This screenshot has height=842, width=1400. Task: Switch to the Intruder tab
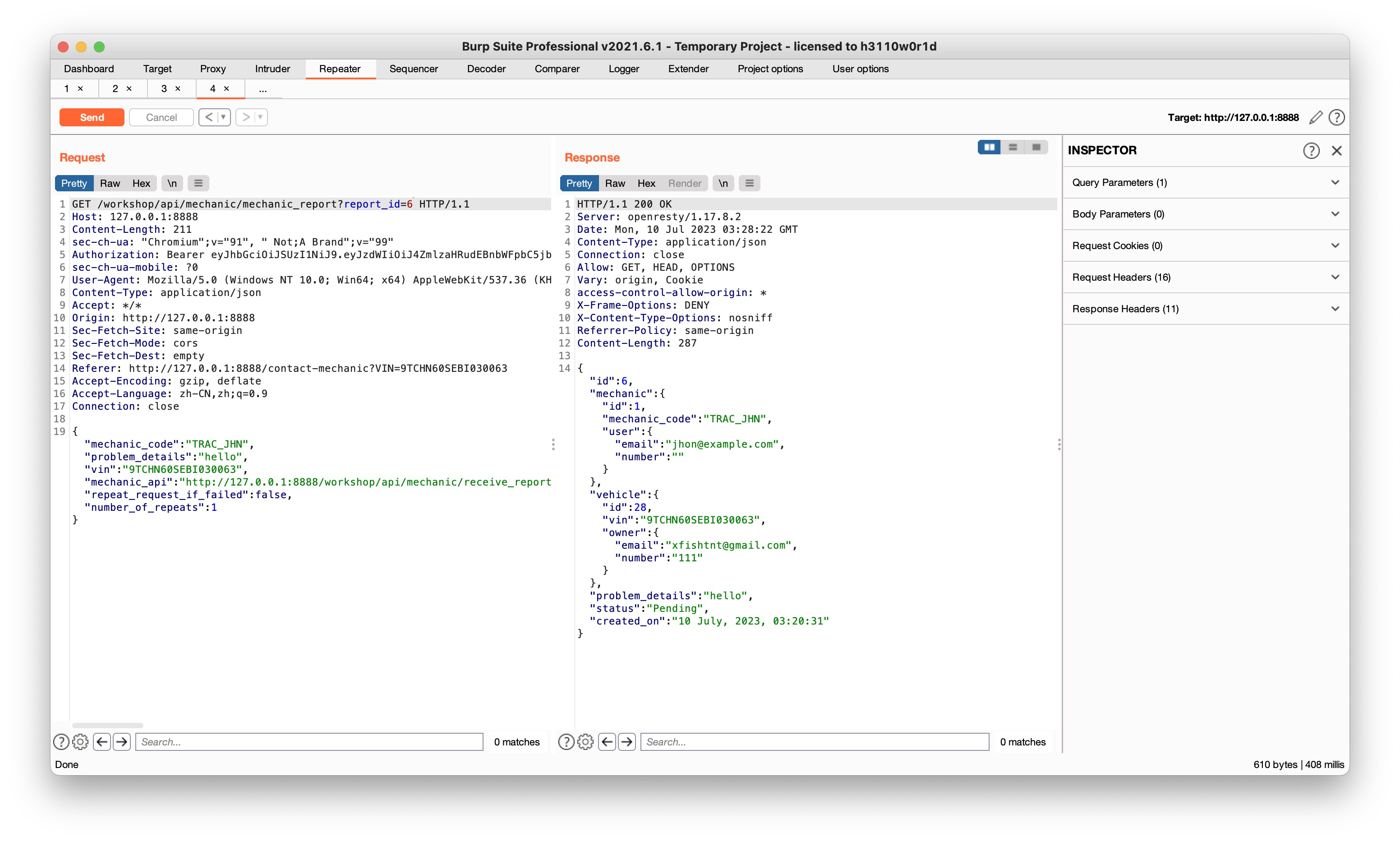272,69
